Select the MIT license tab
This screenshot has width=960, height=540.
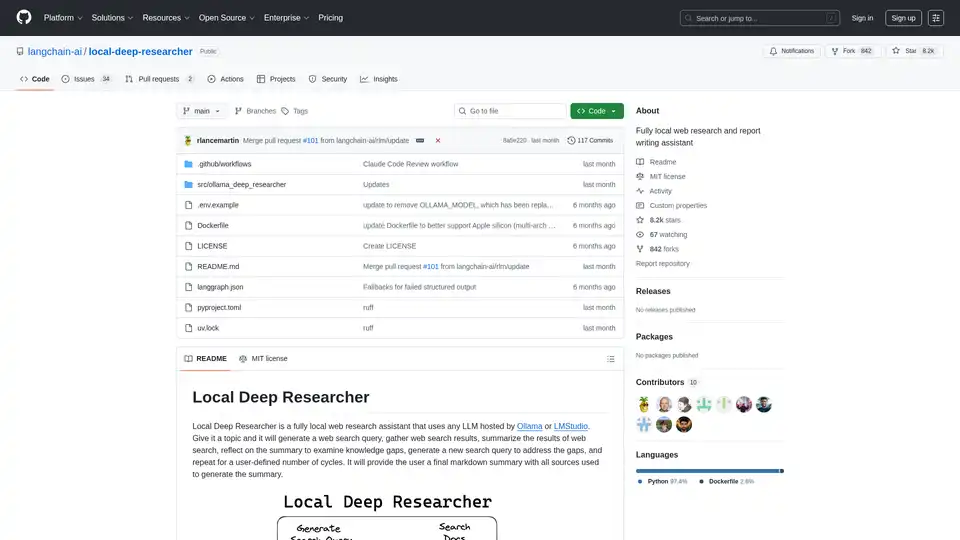pyautogui.click(x=263, y=358)
